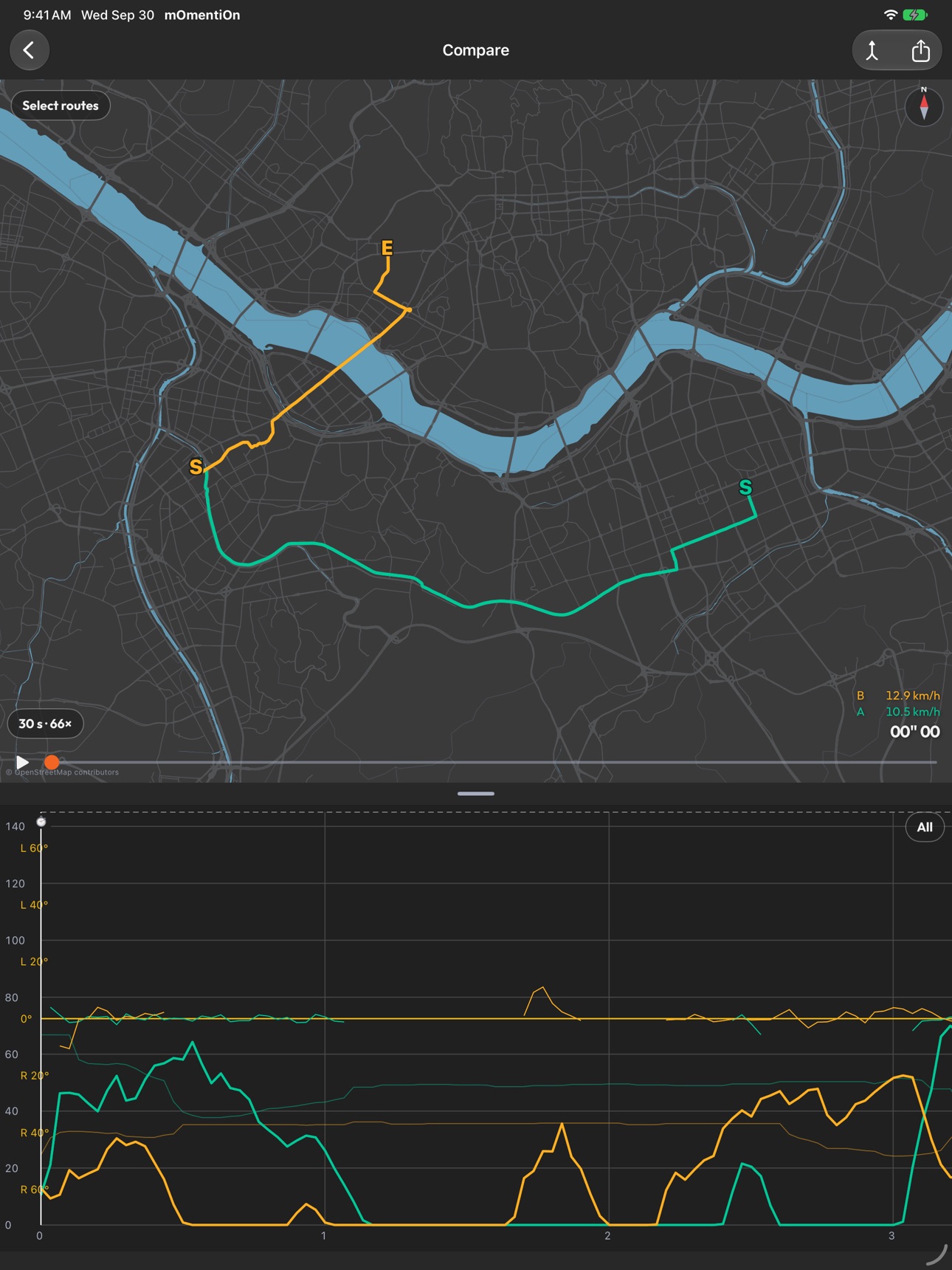The height and width of the screenshot is (1270, 952).
Task: Start the route playback
Action: 22,762
